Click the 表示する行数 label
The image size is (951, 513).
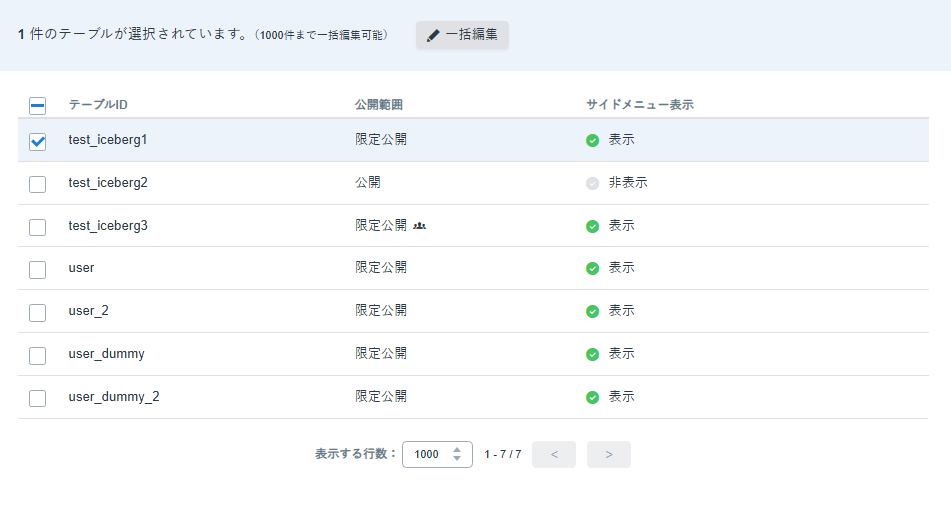355,454
